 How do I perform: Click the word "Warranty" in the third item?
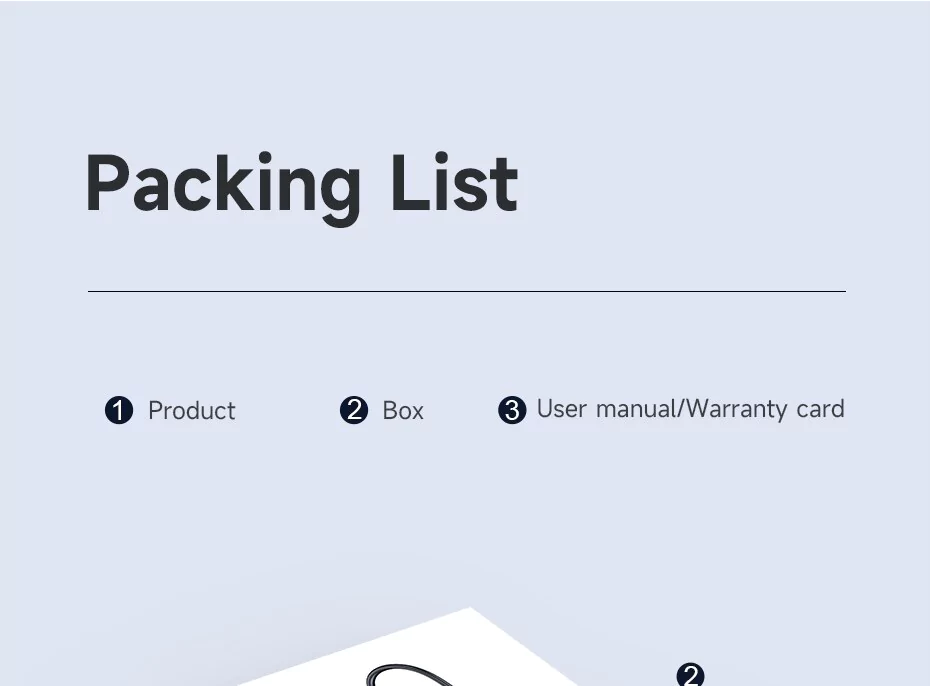(x=738, y=409)
